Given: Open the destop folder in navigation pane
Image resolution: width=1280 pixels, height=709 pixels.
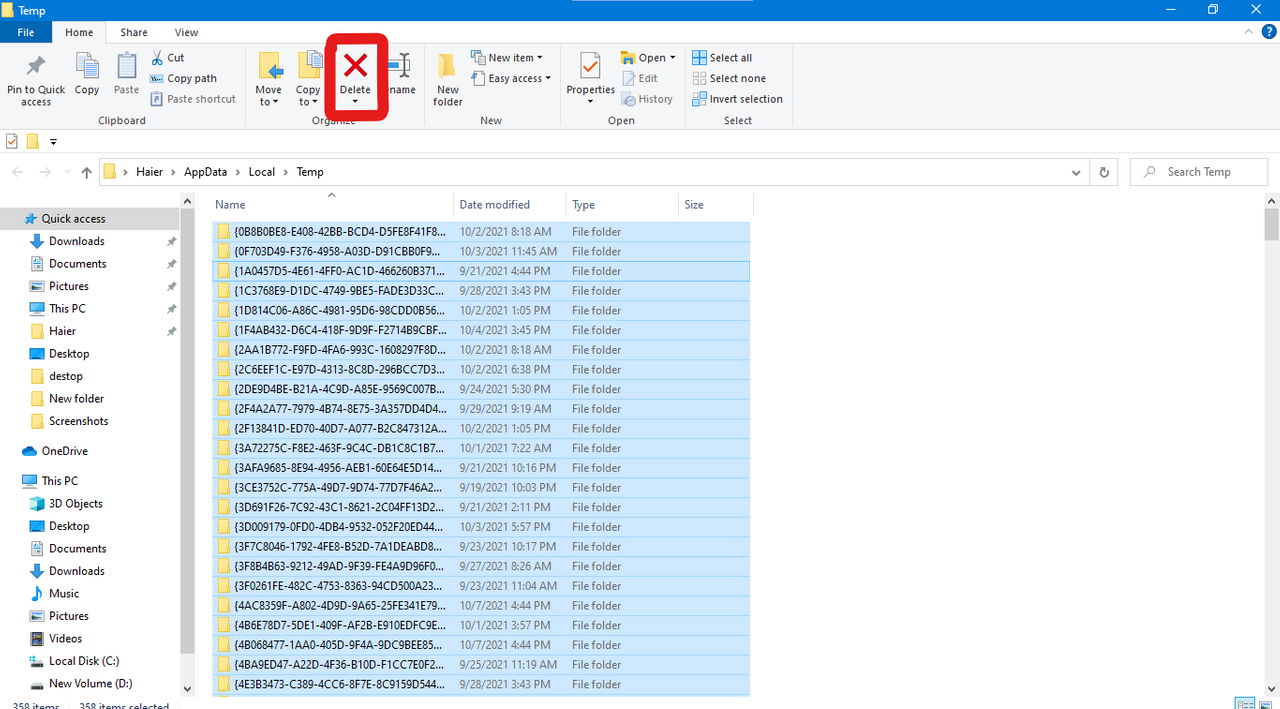Looking at the screenshot, I should [66, 376].
